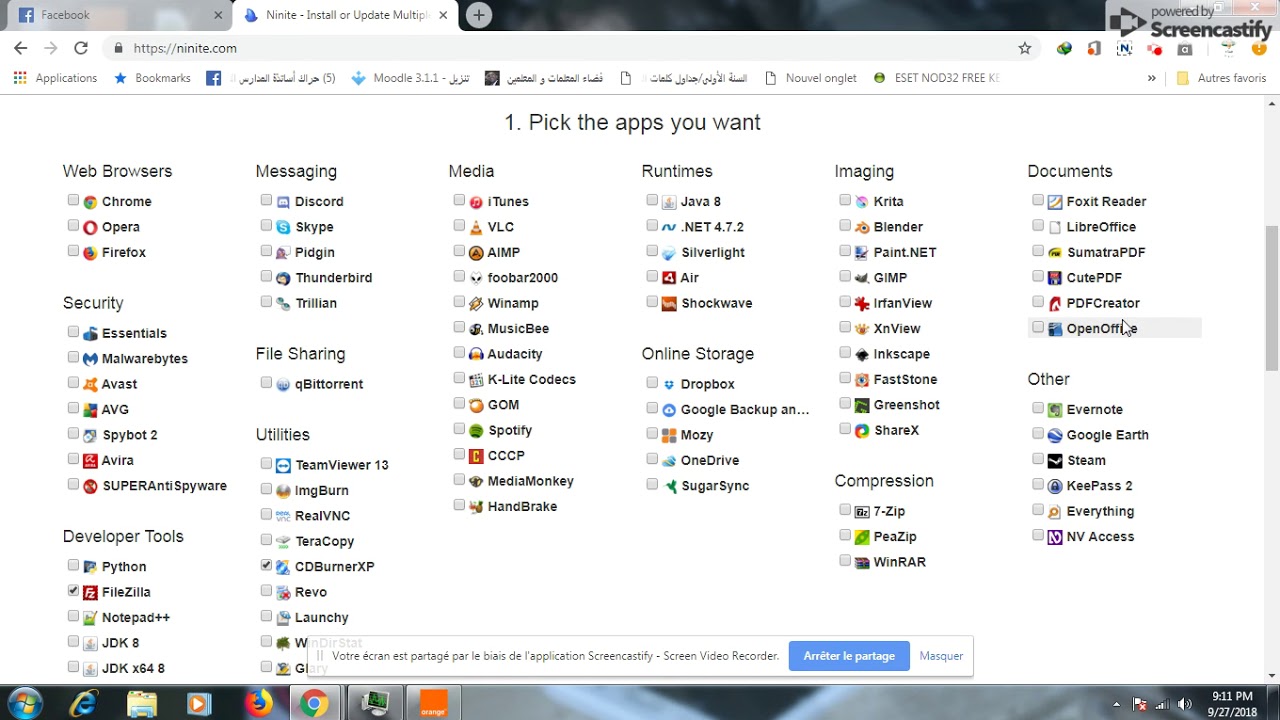Viewport: 1280px width, 720px height.
Task: Open the Applications bookmarks shortcut
Action: (x=55, y=78)
